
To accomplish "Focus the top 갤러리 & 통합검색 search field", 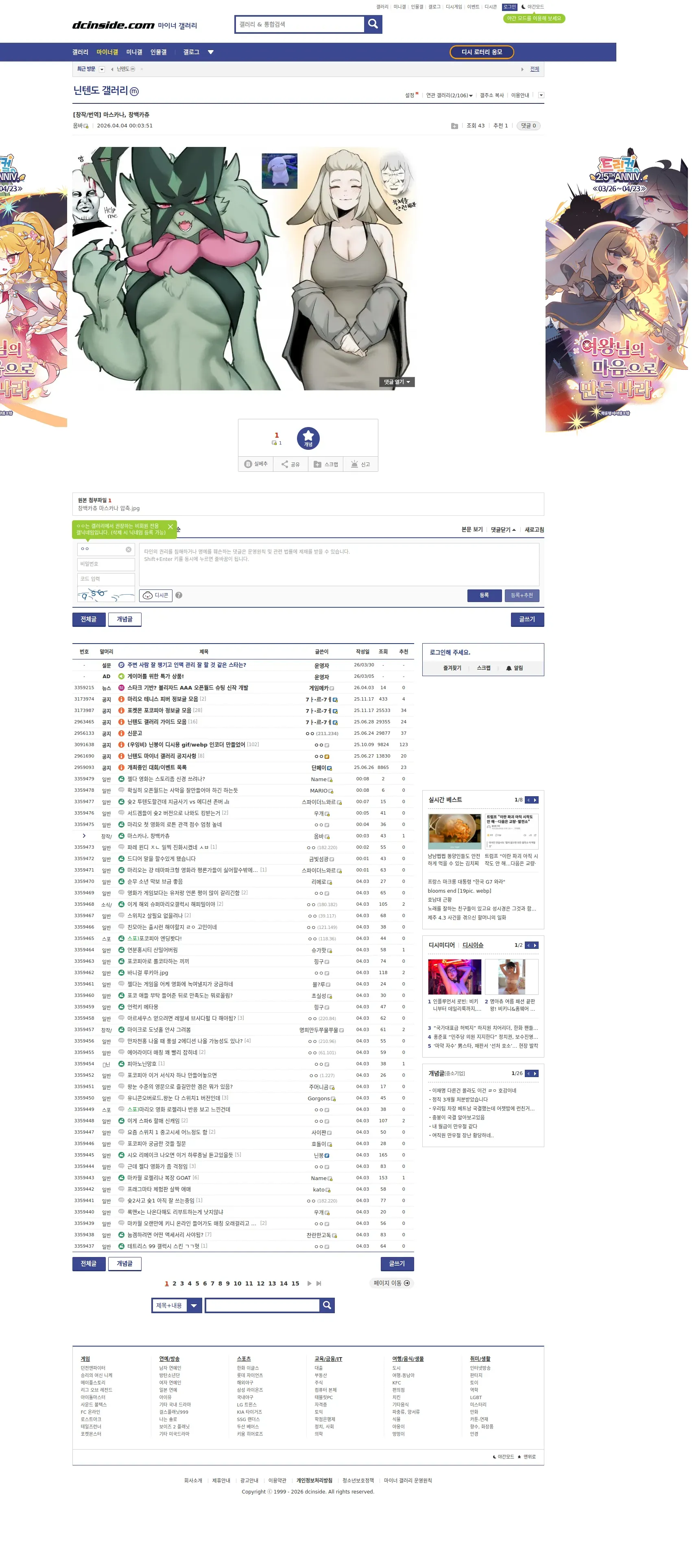I will [300, 24].
